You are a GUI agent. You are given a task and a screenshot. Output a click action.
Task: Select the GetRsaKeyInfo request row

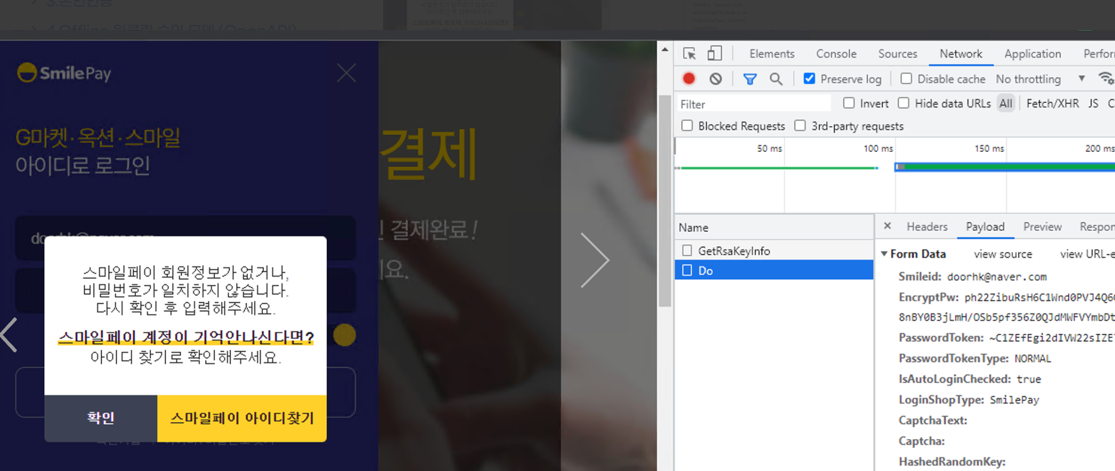click(774, 250)
